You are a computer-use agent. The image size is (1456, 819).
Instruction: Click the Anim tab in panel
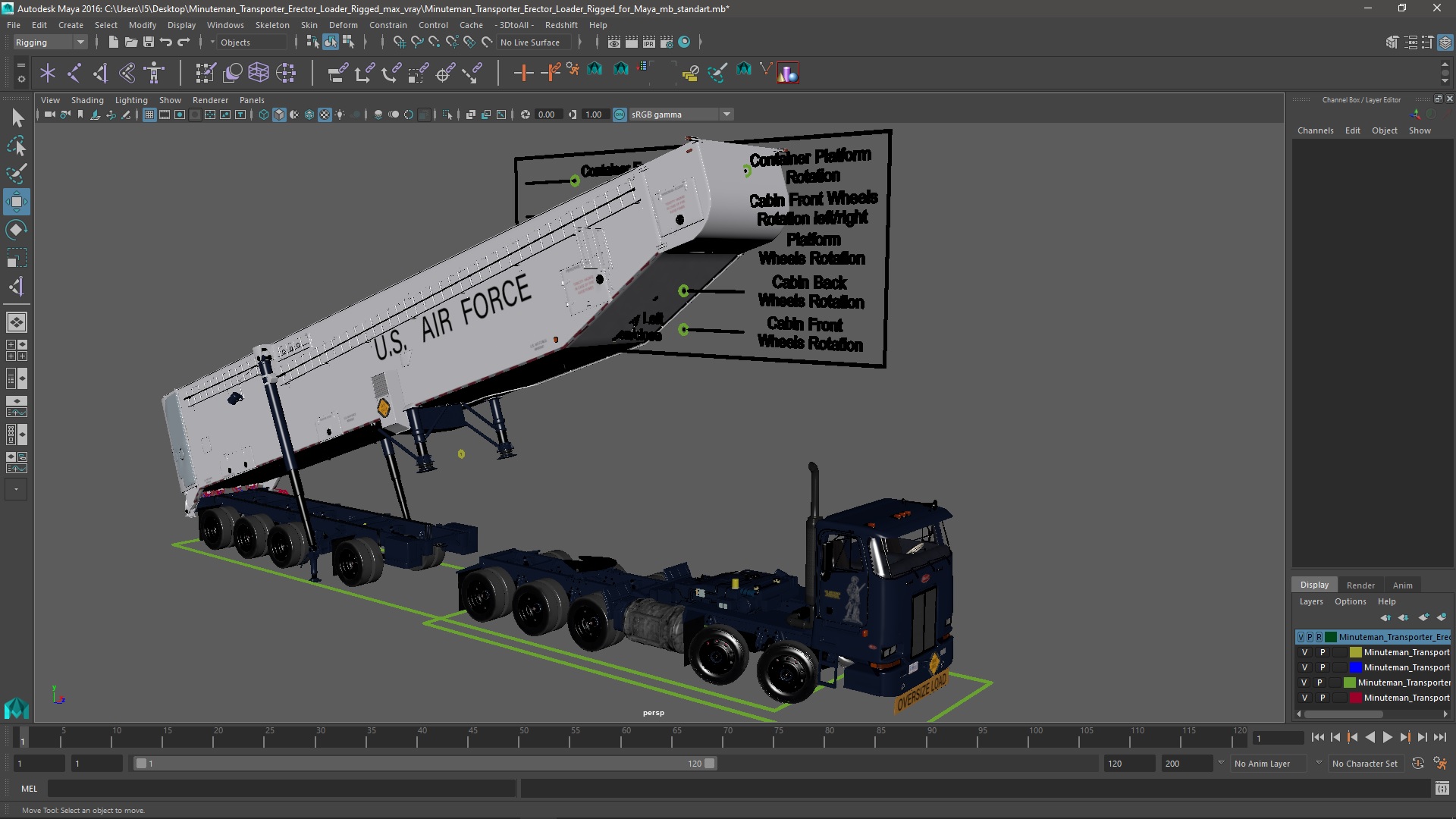pyautogui.click(x=1402, y=584)
